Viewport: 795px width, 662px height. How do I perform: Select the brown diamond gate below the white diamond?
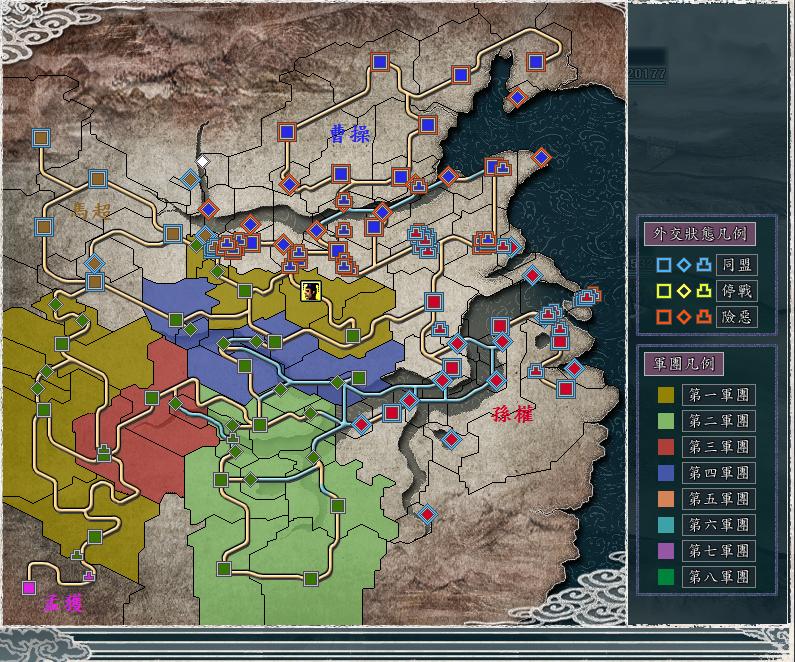[x=190, y=179]
